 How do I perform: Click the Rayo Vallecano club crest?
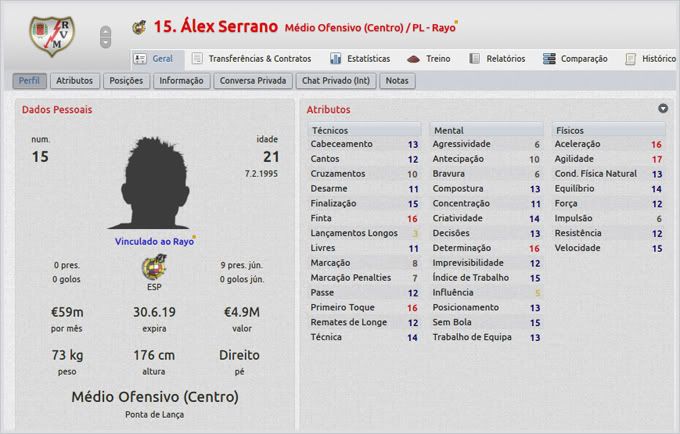click(x=47, y=36)
